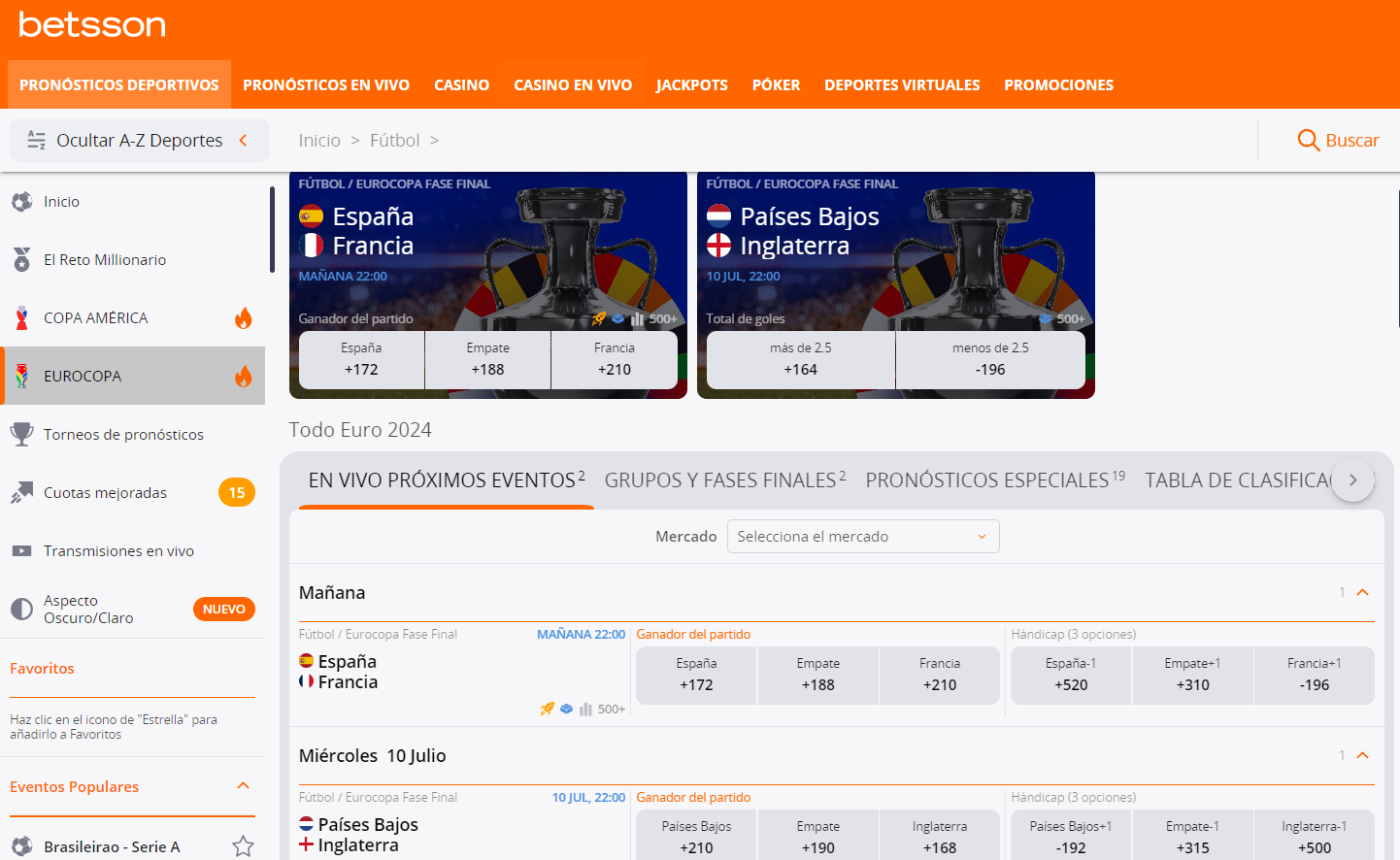Bet Empate +188 on banner card
1400x860 pixels.
tap(488, 360)
